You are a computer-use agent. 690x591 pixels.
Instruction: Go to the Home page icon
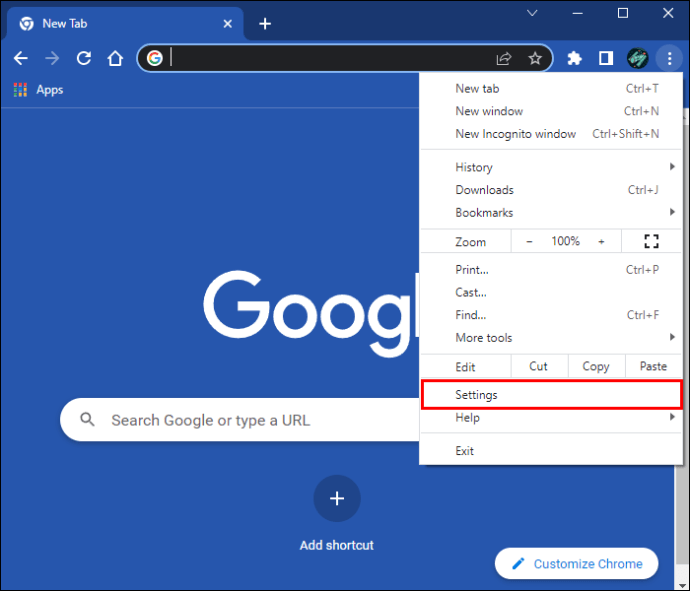pos(116,58)
